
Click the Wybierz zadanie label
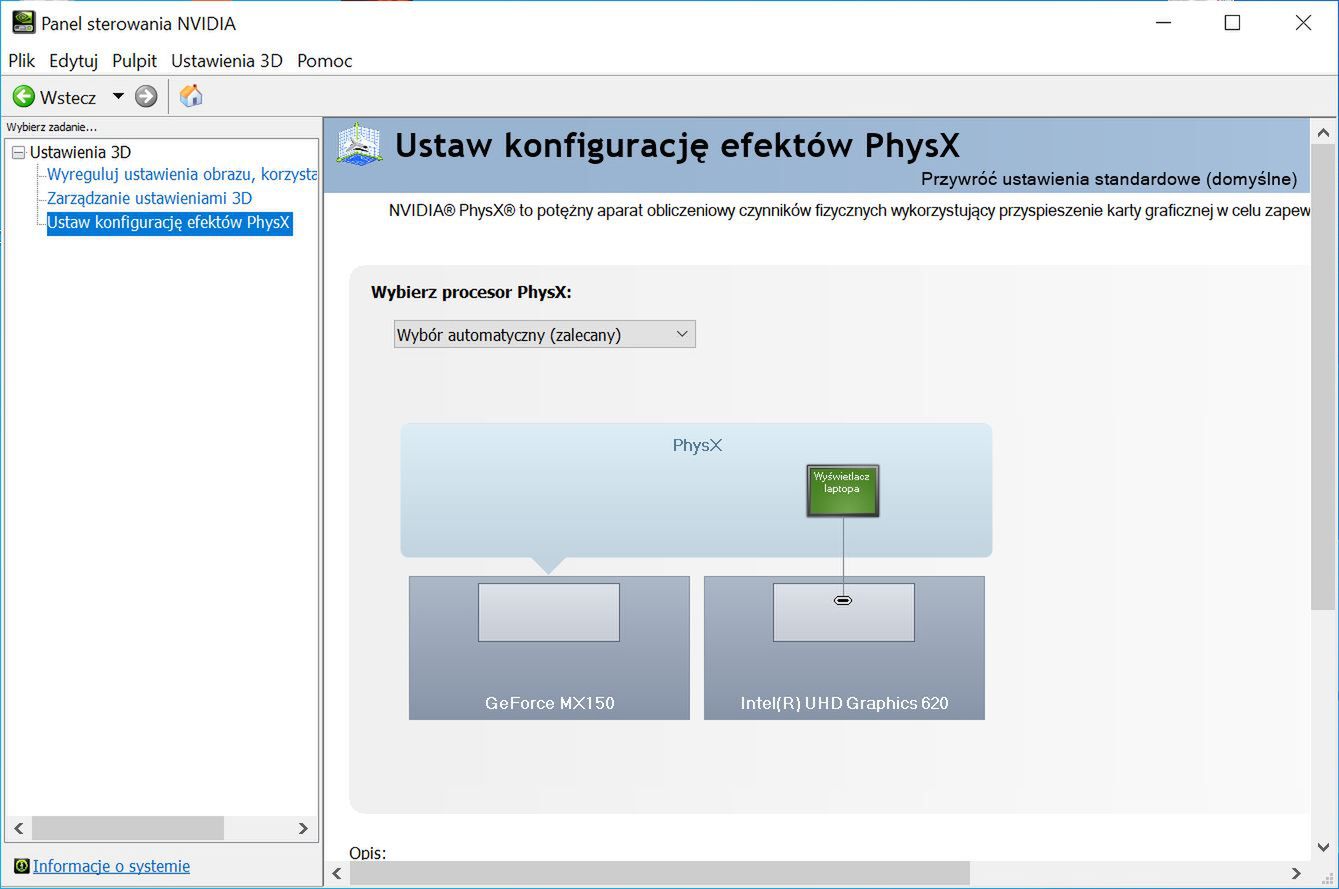[52, 127]
